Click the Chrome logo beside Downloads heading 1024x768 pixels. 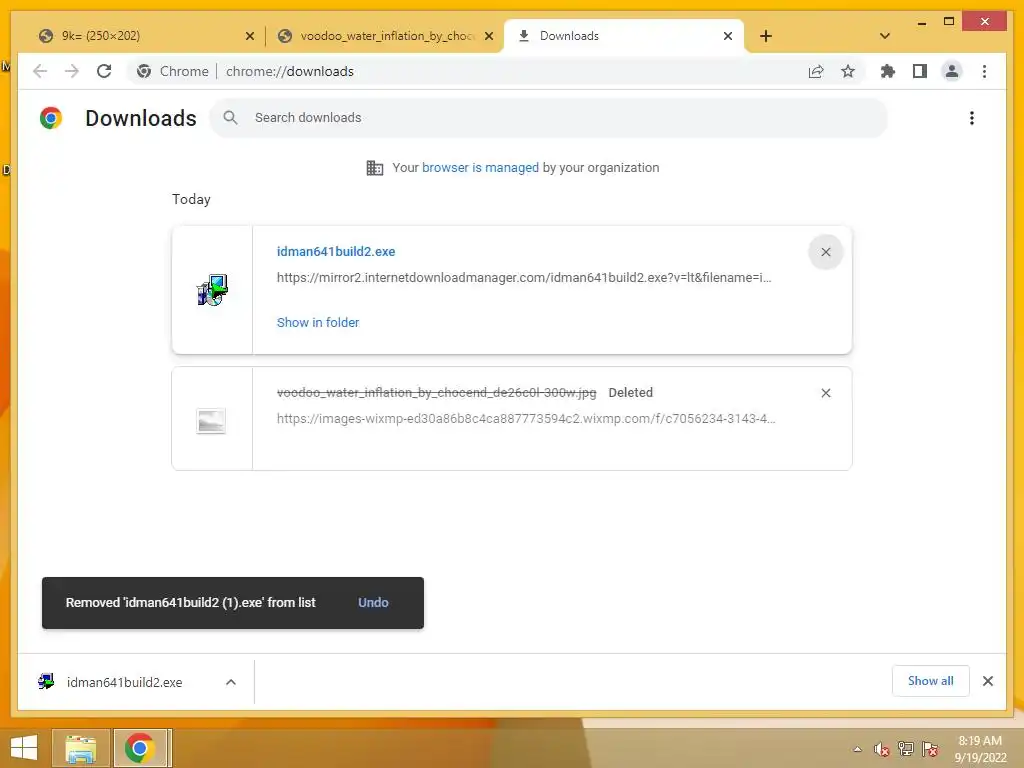pyautogui.click(x=51, y=118)
